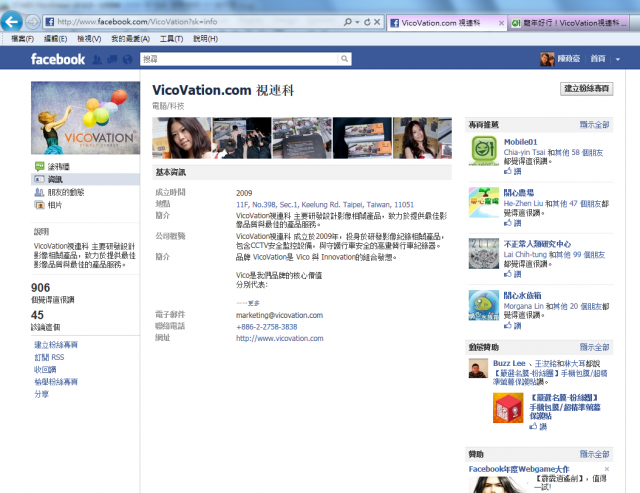Click the Report Page link in the sidebar
This screenshot has height=493, width=640.
point(56,382)
